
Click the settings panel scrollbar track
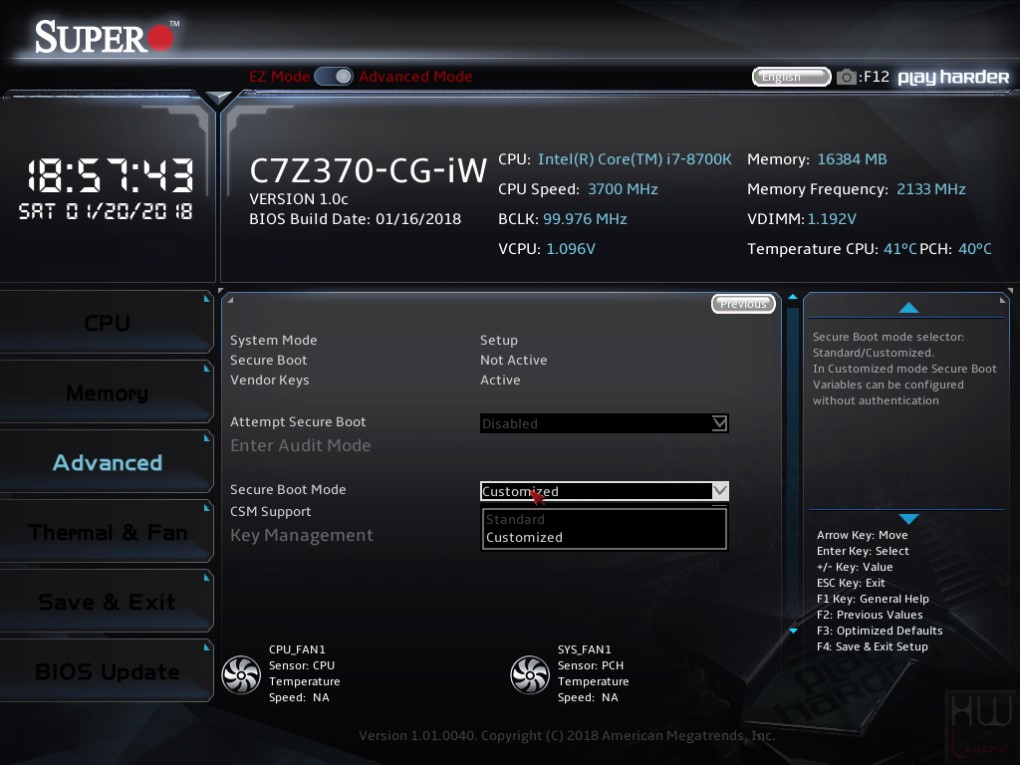coord(792,464)
